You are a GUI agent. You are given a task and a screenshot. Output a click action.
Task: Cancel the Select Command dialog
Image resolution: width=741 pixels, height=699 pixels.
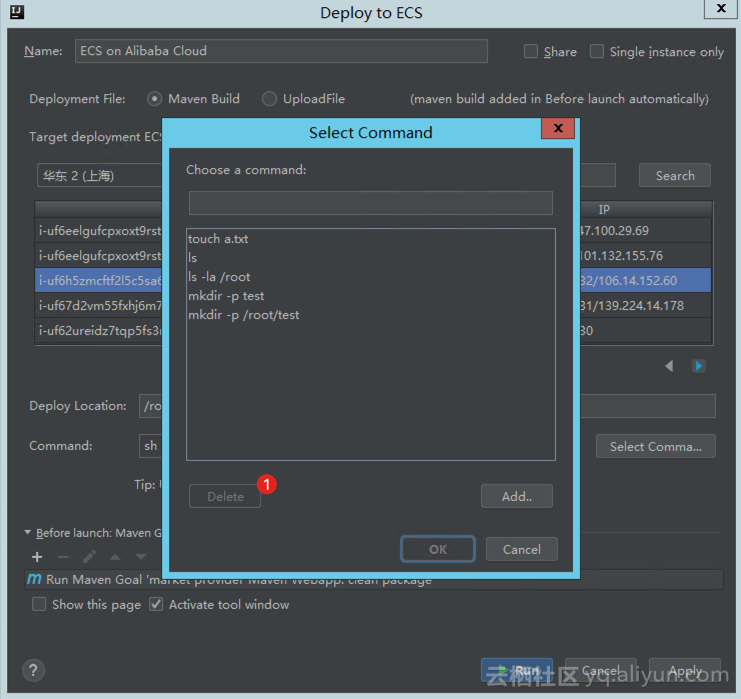(x=522, y=549)
